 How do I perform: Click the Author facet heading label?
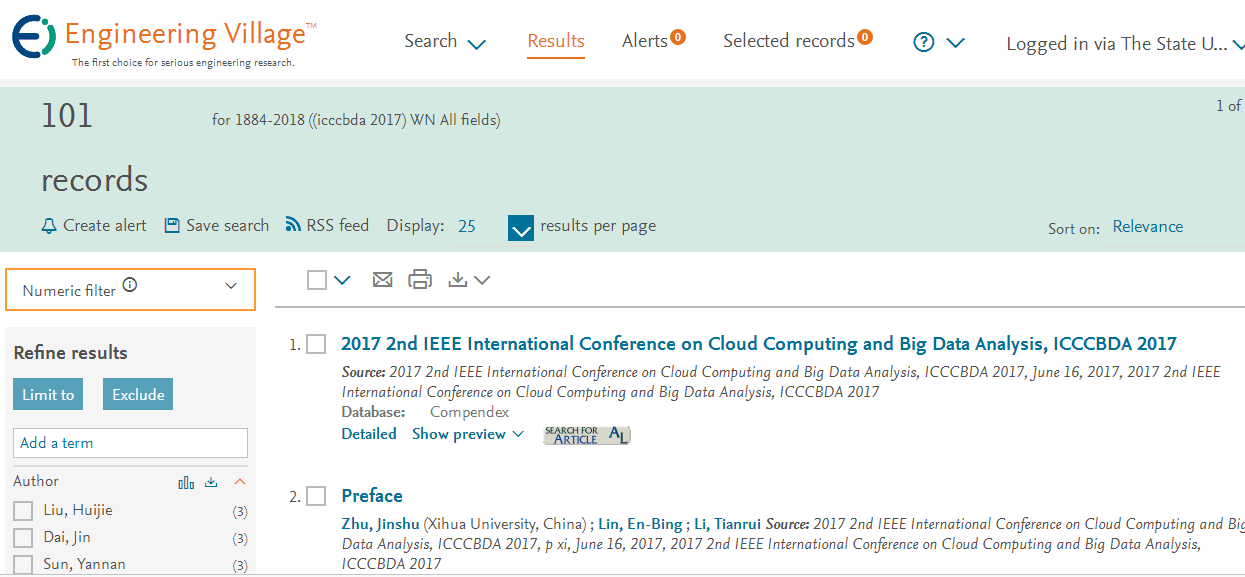(36, 482)
